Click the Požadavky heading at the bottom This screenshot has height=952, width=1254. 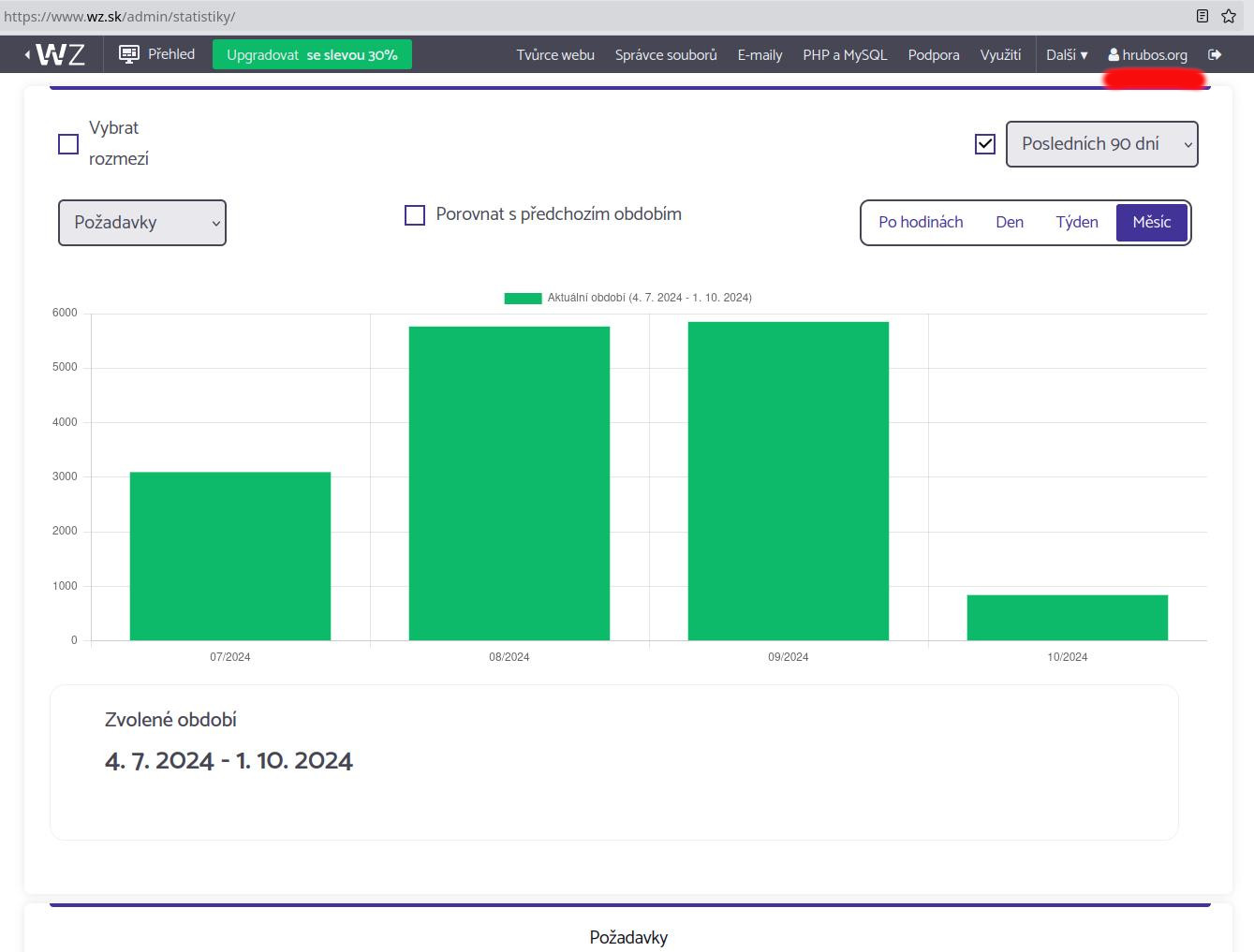tap(628, 937)
